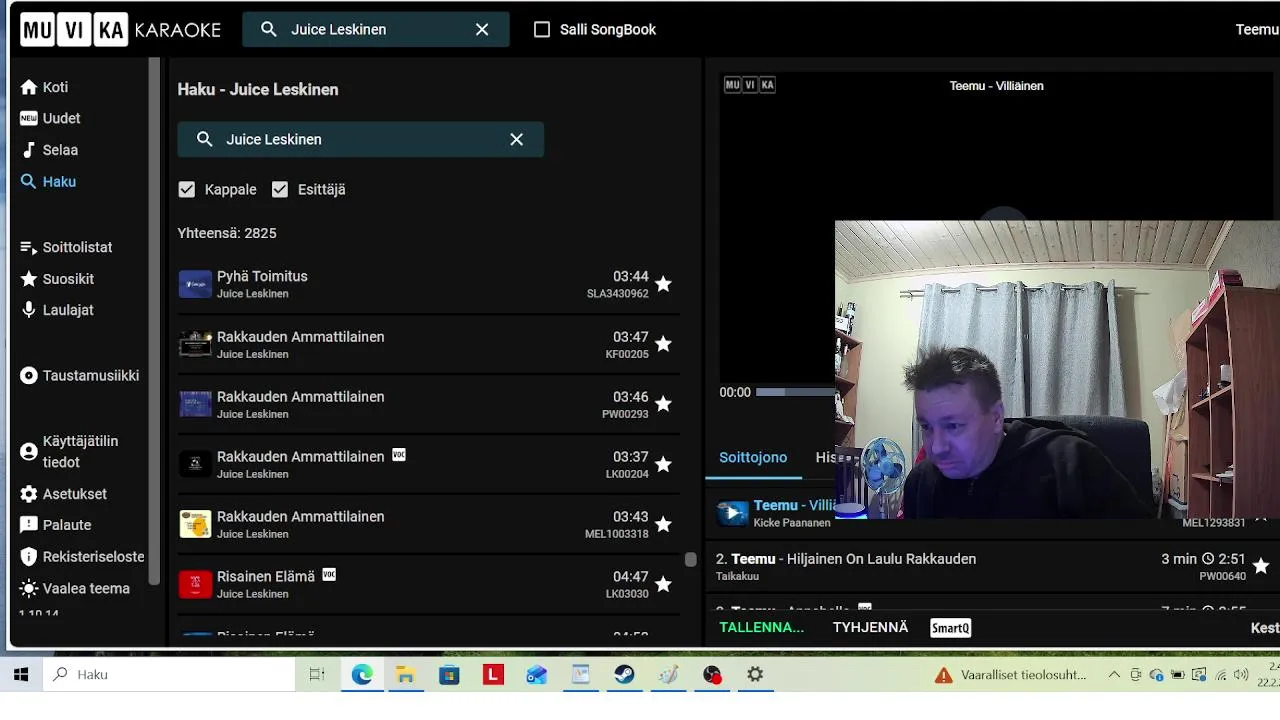Viewport: 1280px width, 720px height.
Task: Click the MUVIKA Karaoke logo
Action: [120, 30]
